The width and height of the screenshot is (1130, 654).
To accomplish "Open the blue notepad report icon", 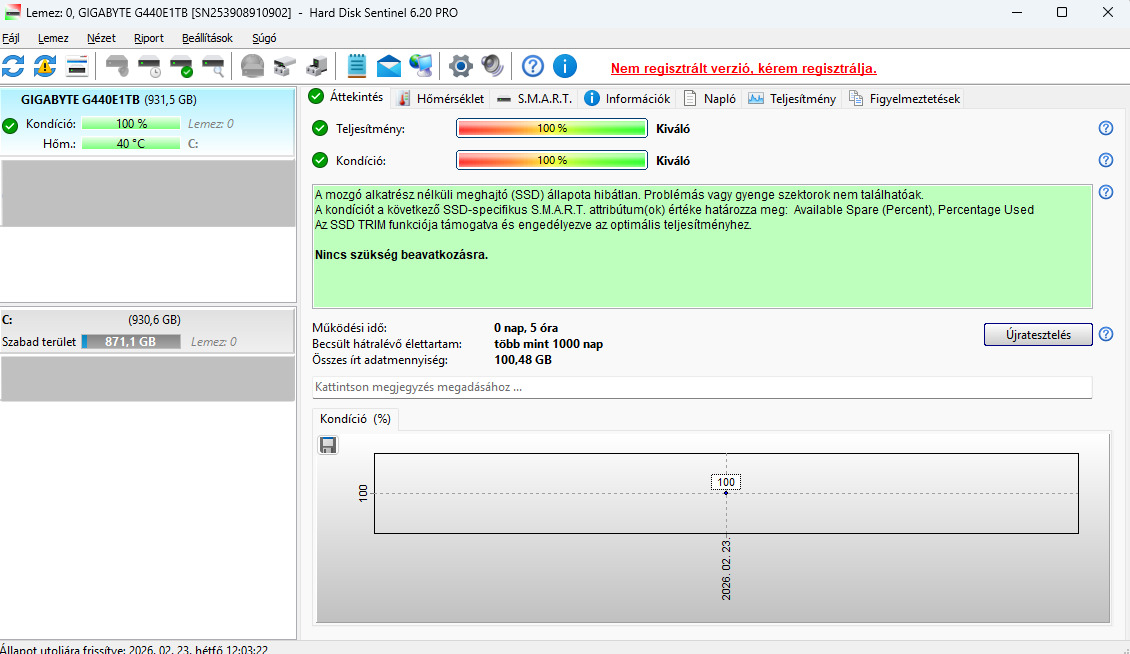I will pyautogui.click(x=357, y=66).
